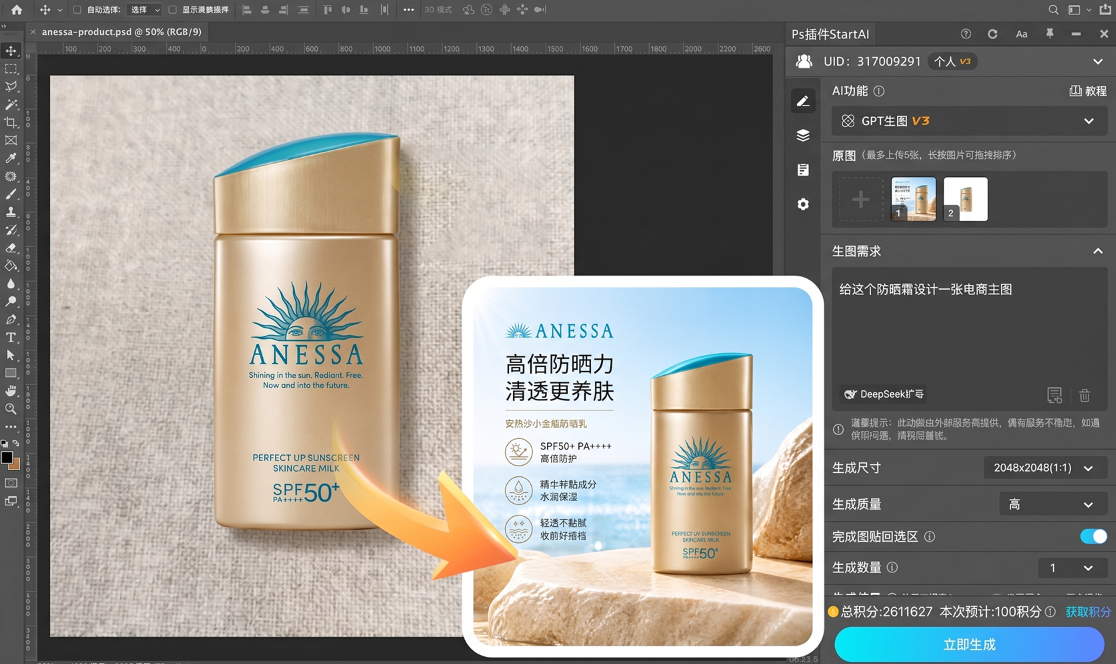Open the layers stack tab in StartAI sidebar
This screenshot has width=1116, height=664.
pos(803,135)
